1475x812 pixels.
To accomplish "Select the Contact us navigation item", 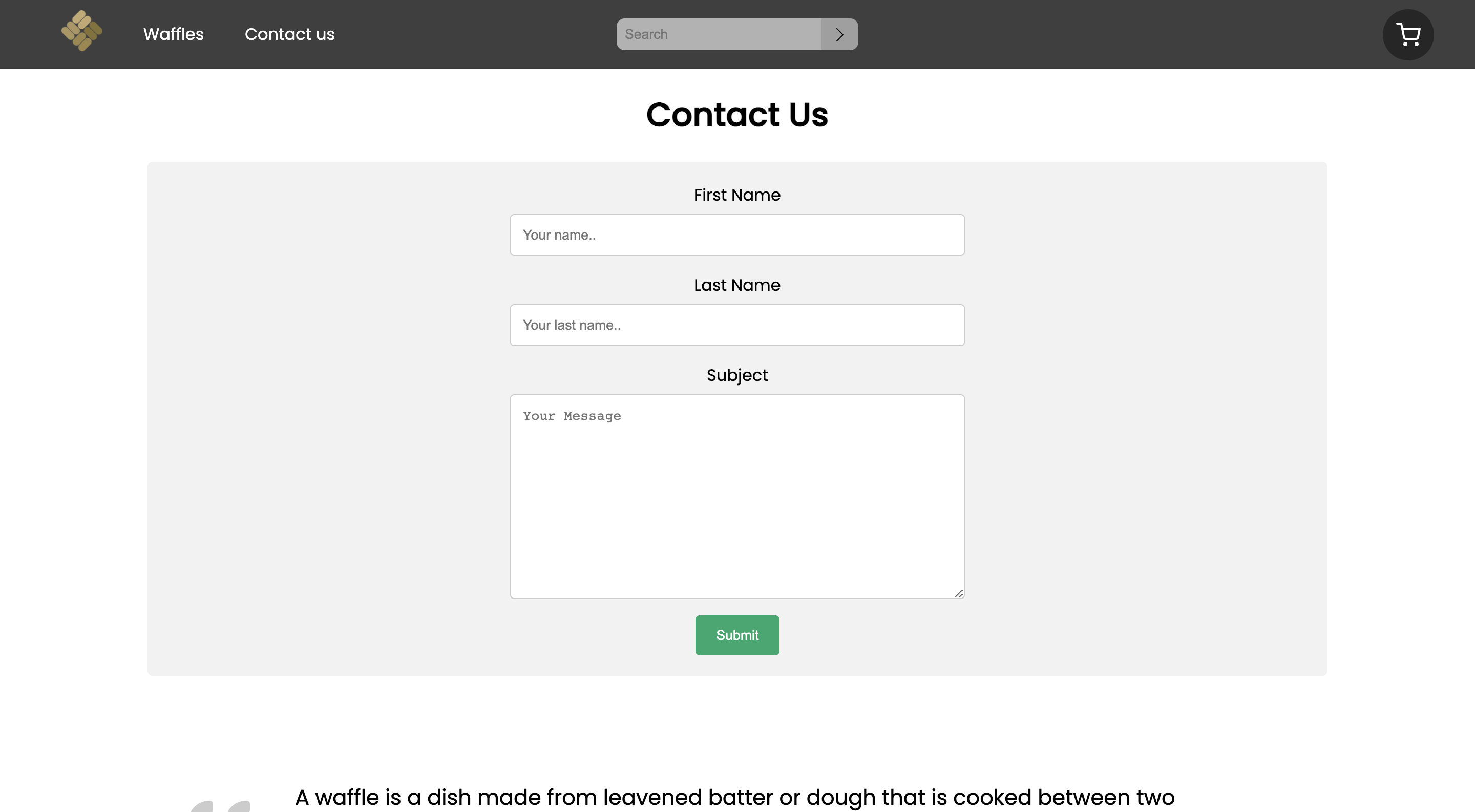I will pyautogui.click(x=290, y=34).
